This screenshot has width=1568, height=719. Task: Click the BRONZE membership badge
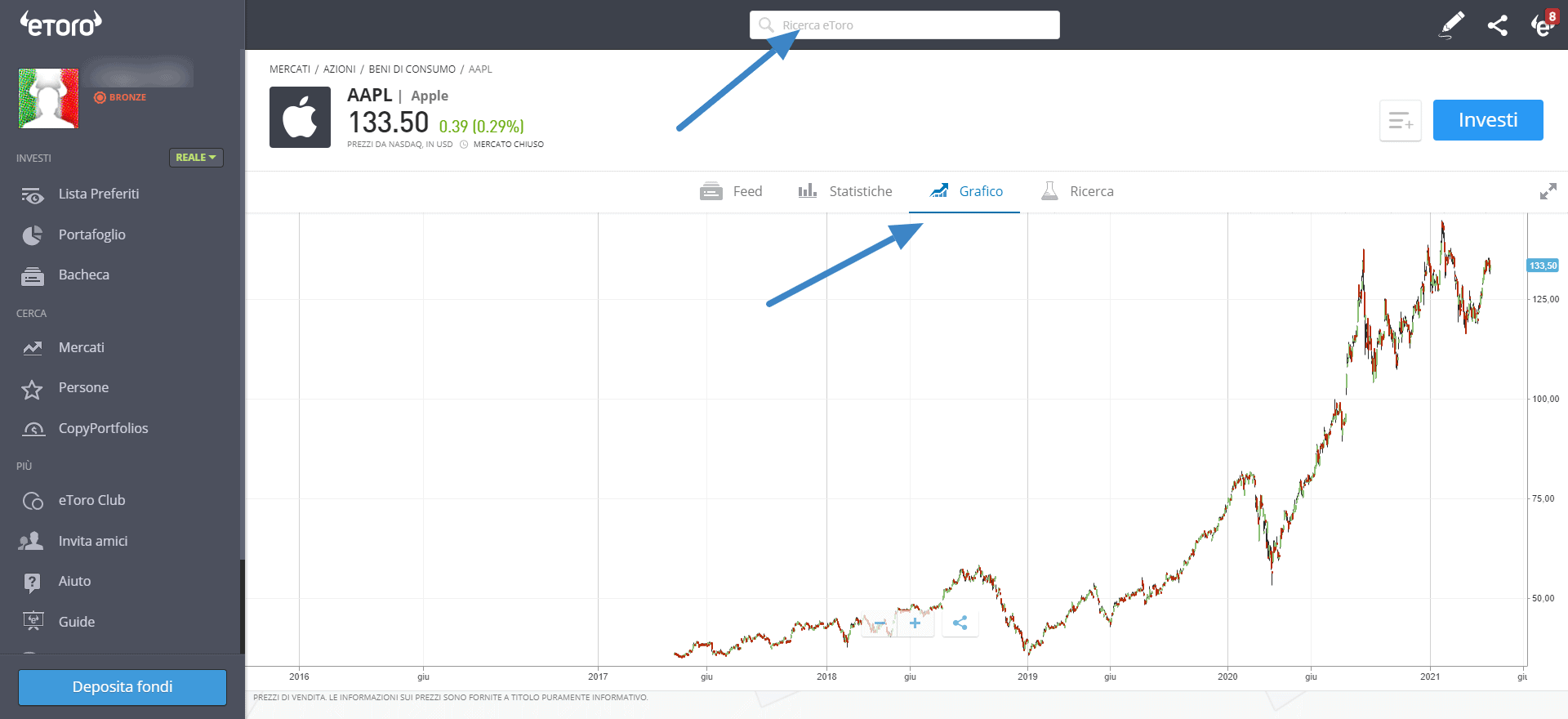tap(120, 97)
